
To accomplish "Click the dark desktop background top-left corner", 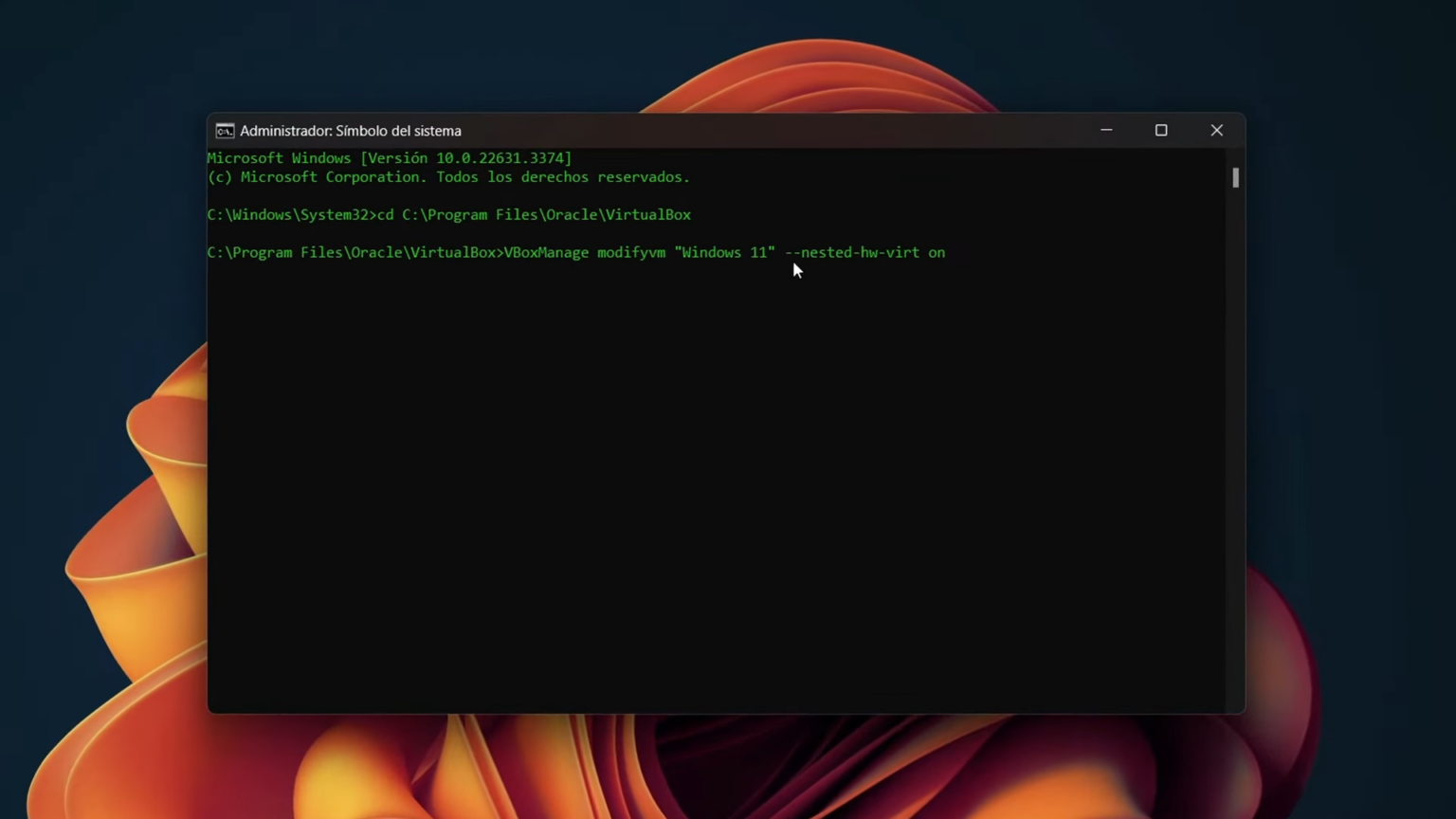I will coord(76,57).
